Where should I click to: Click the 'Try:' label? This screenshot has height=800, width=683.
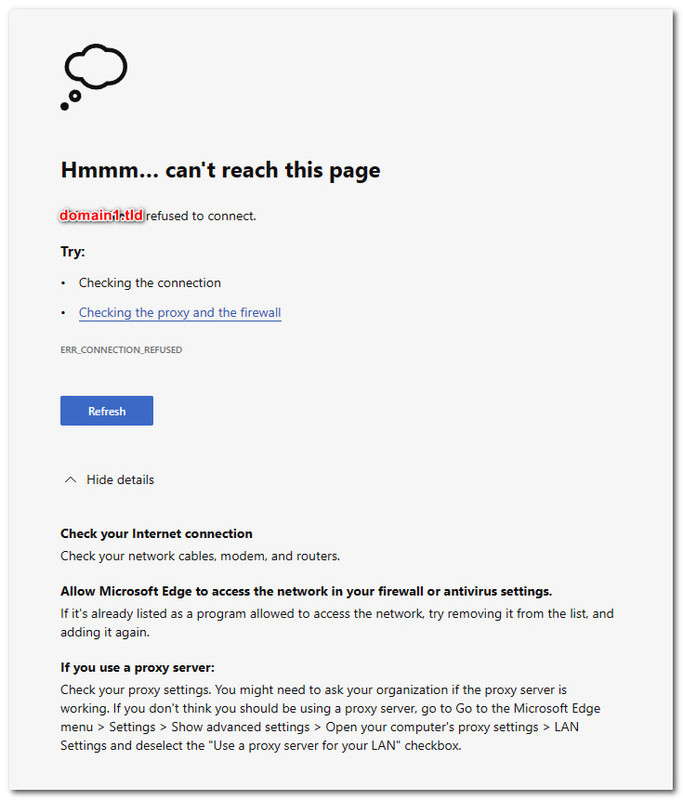(x=72, y=252)
